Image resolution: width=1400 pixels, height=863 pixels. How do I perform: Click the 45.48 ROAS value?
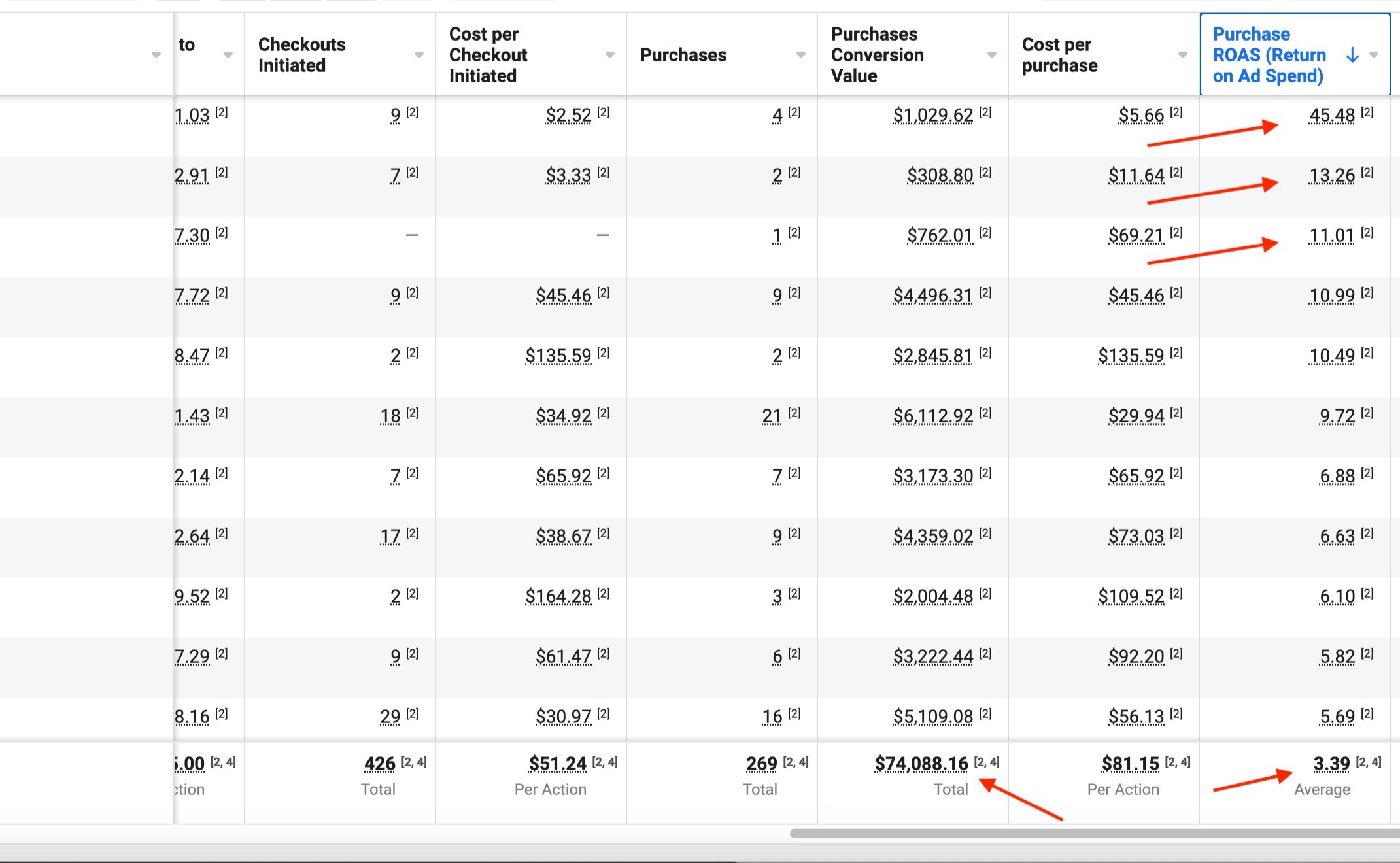[x=1331, y=116]
